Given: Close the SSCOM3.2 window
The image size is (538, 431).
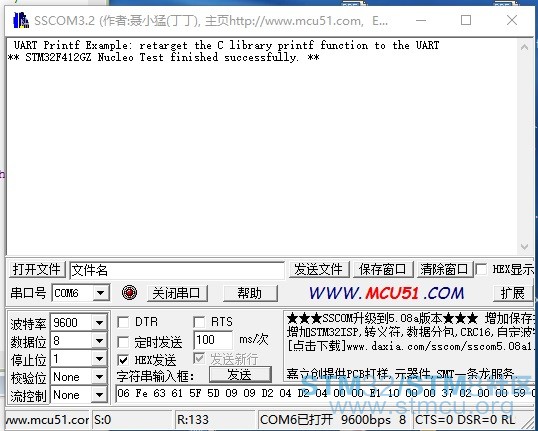Looking at the screenshot, I should (x=512, y=20).
